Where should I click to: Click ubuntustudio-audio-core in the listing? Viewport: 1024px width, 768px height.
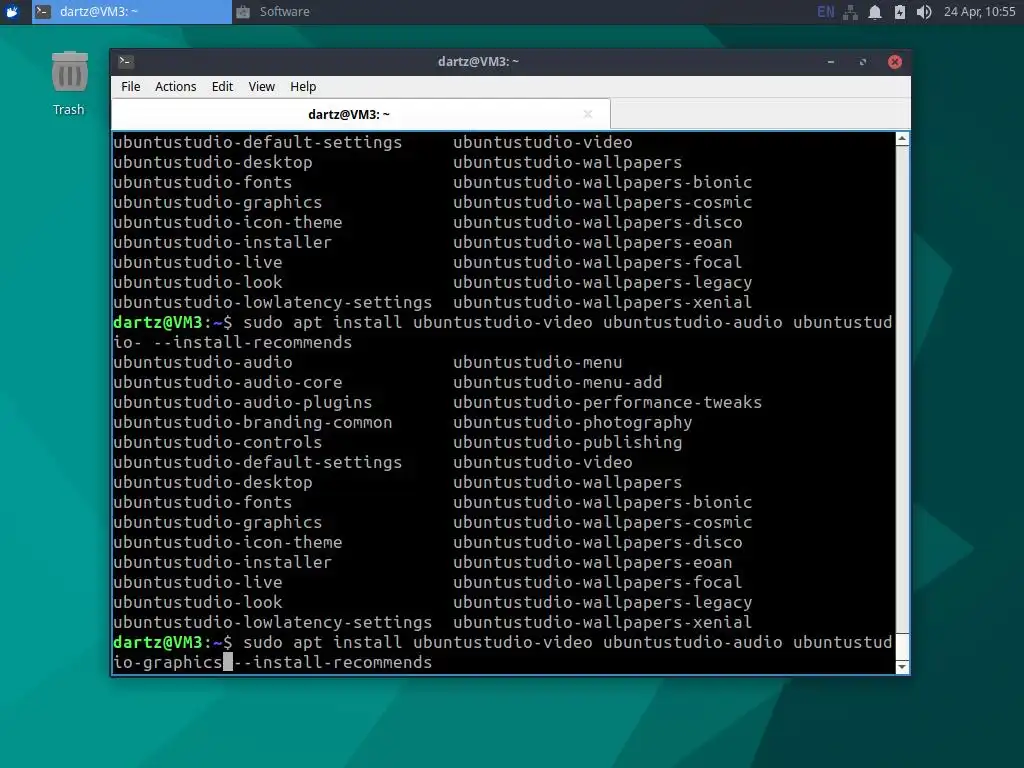point(227,382)
